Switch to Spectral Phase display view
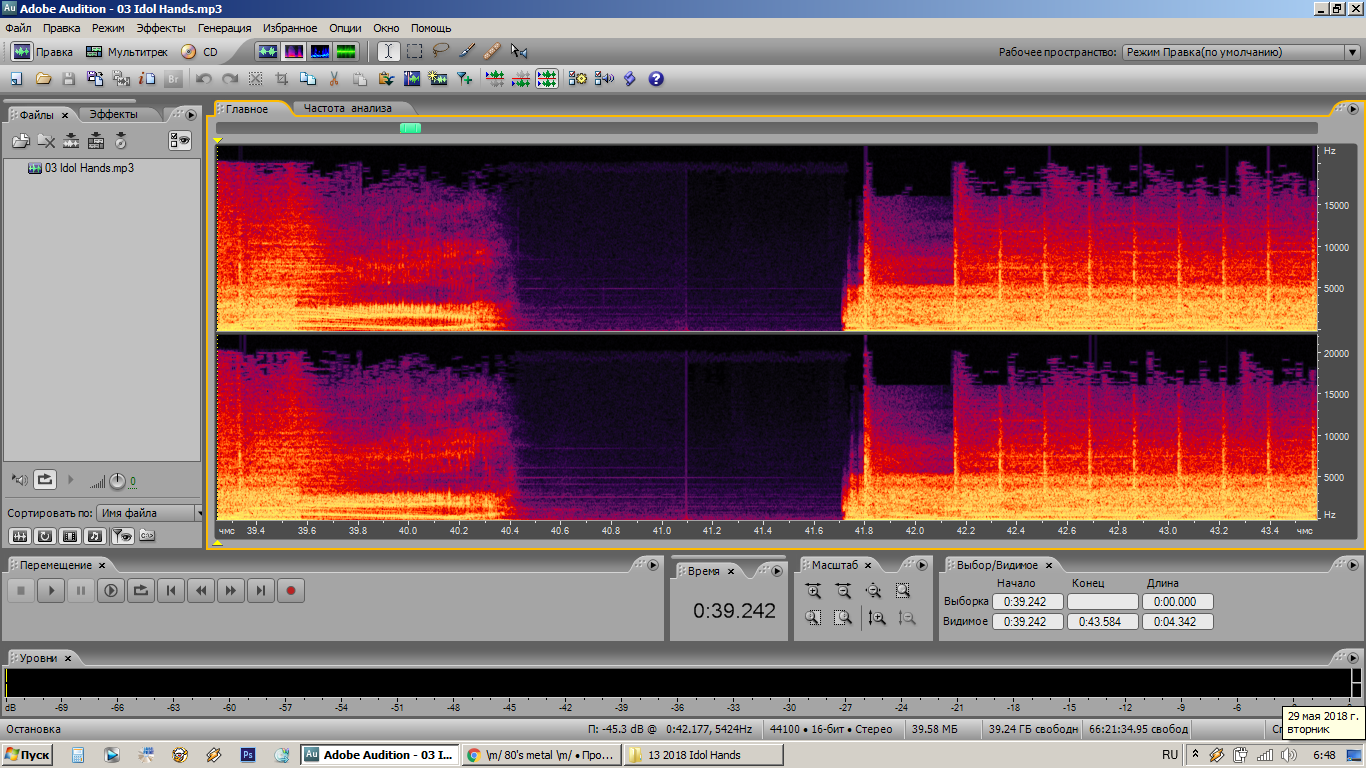 point(346,51)
